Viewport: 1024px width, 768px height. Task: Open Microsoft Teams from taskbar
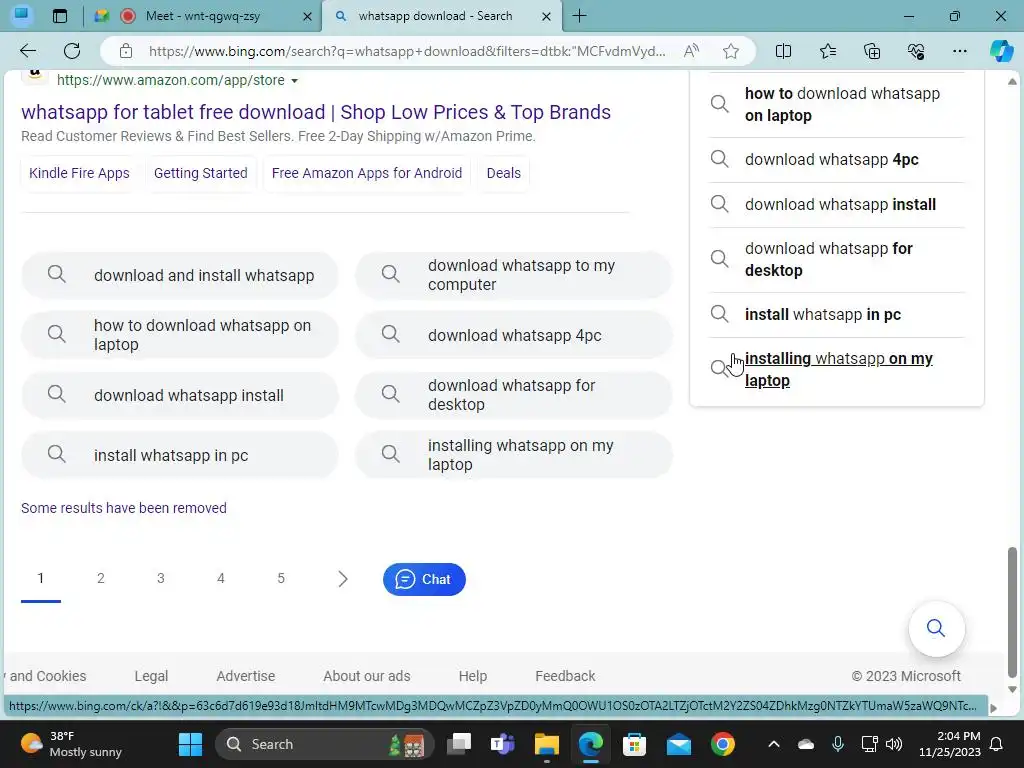pos(502,744)
